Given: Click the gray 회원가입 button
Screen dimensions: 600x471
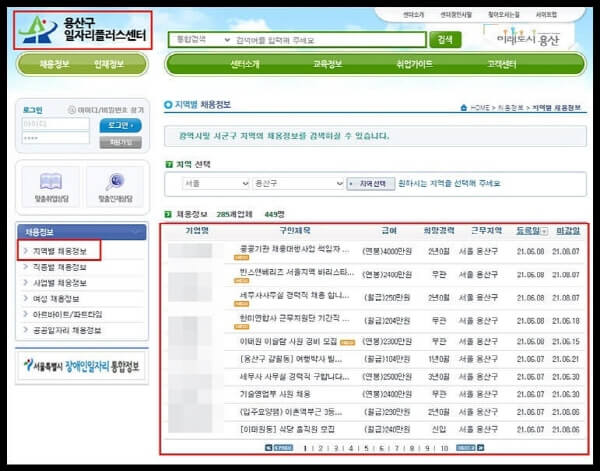Looking at the screenshot, I should pyautogui.click(x=121, y=142).
